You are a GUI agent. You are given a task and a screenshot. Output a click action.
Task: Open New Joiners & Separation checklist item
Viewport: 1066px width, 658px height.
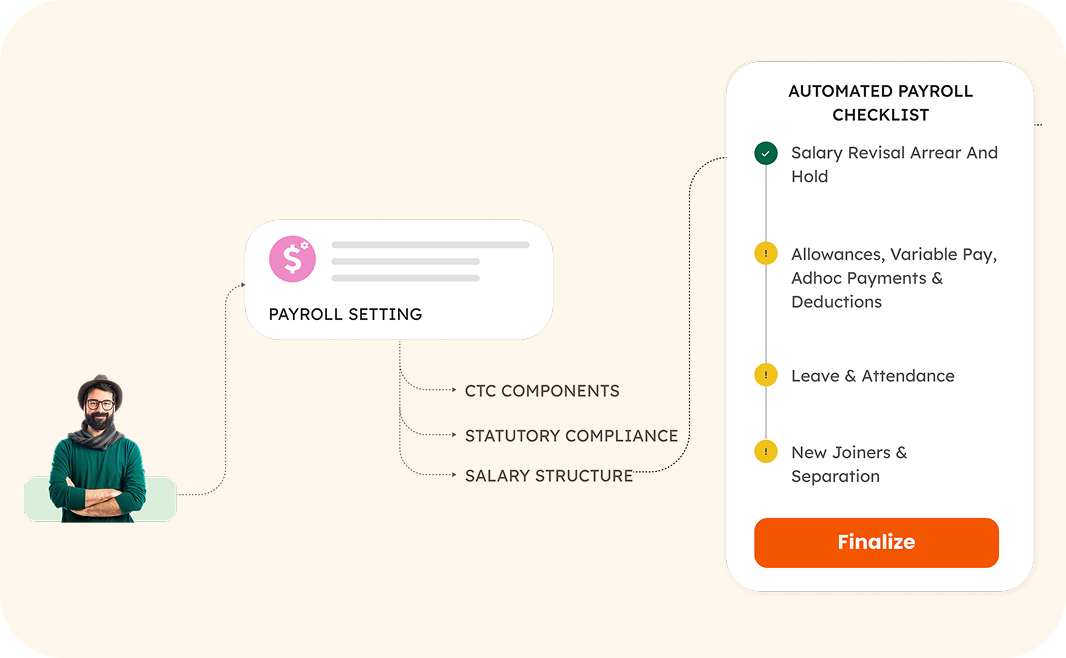coord(849,464)
